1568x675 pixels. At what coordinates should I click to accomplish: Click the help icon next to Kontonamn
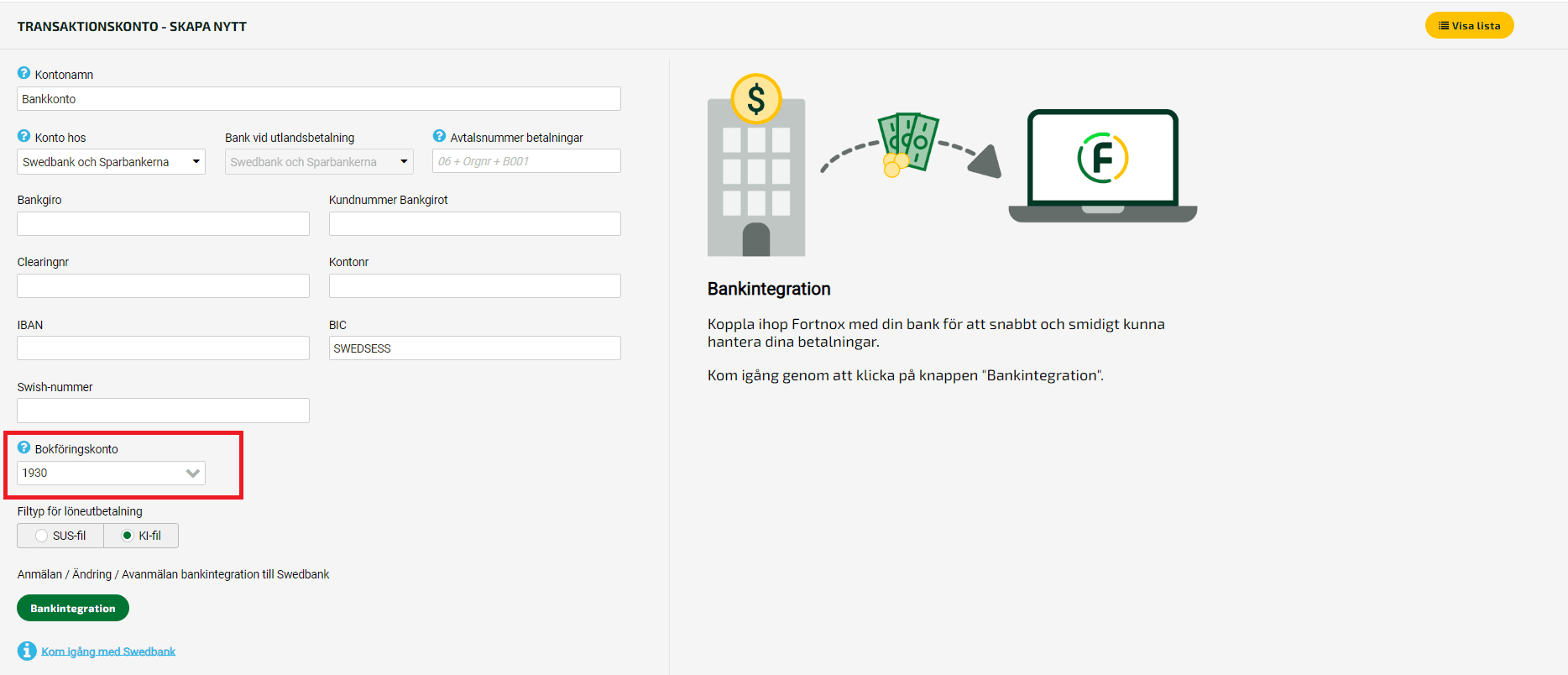(24, 73)
